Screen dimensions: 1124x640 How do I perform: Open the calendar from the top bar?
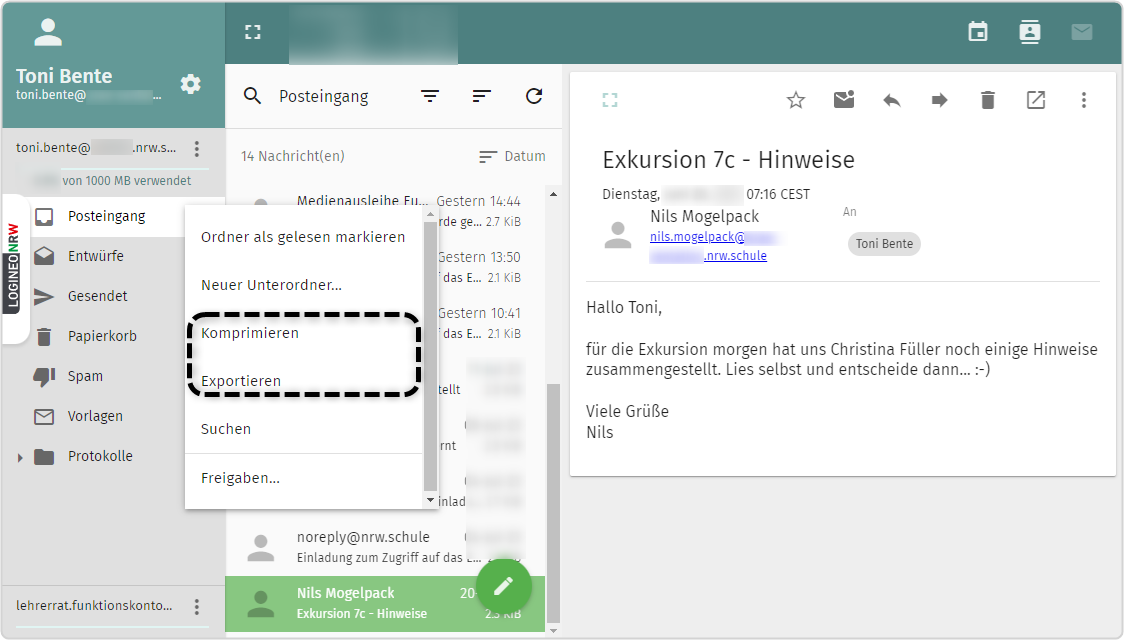click(977, 31)
